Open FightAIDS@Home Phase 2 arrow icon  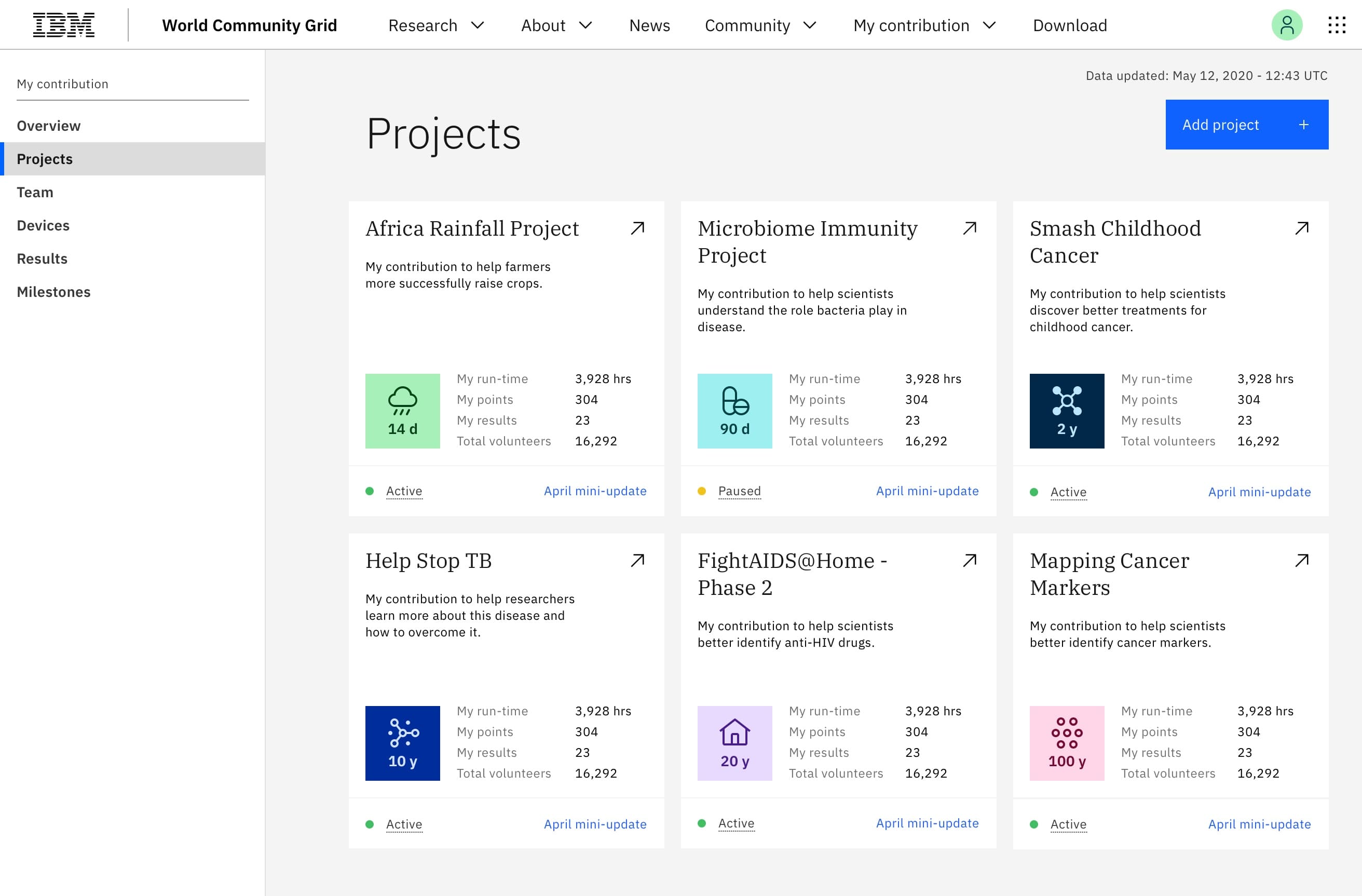coord(970,560)
